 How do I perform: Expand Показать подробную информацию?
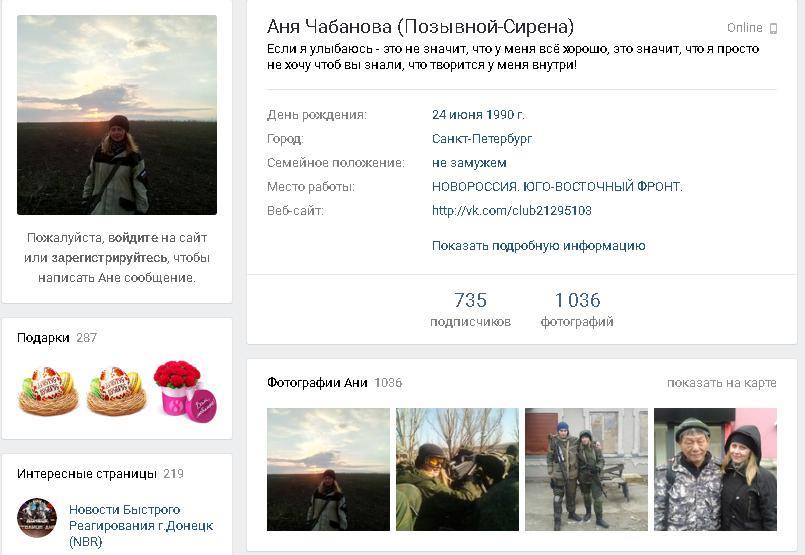point(539,246)
